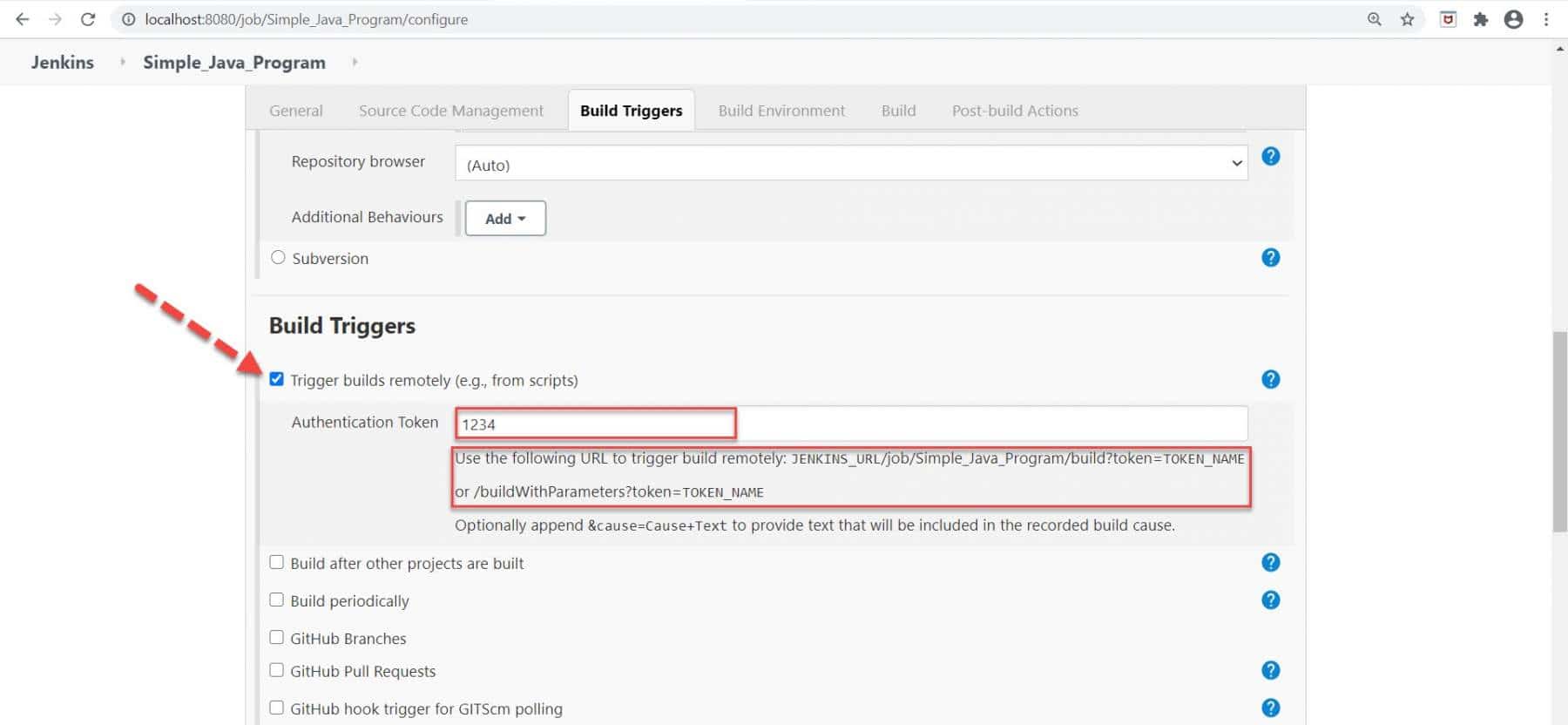
Task: Show help for Trigger builds remotely
Action: 1271,379
